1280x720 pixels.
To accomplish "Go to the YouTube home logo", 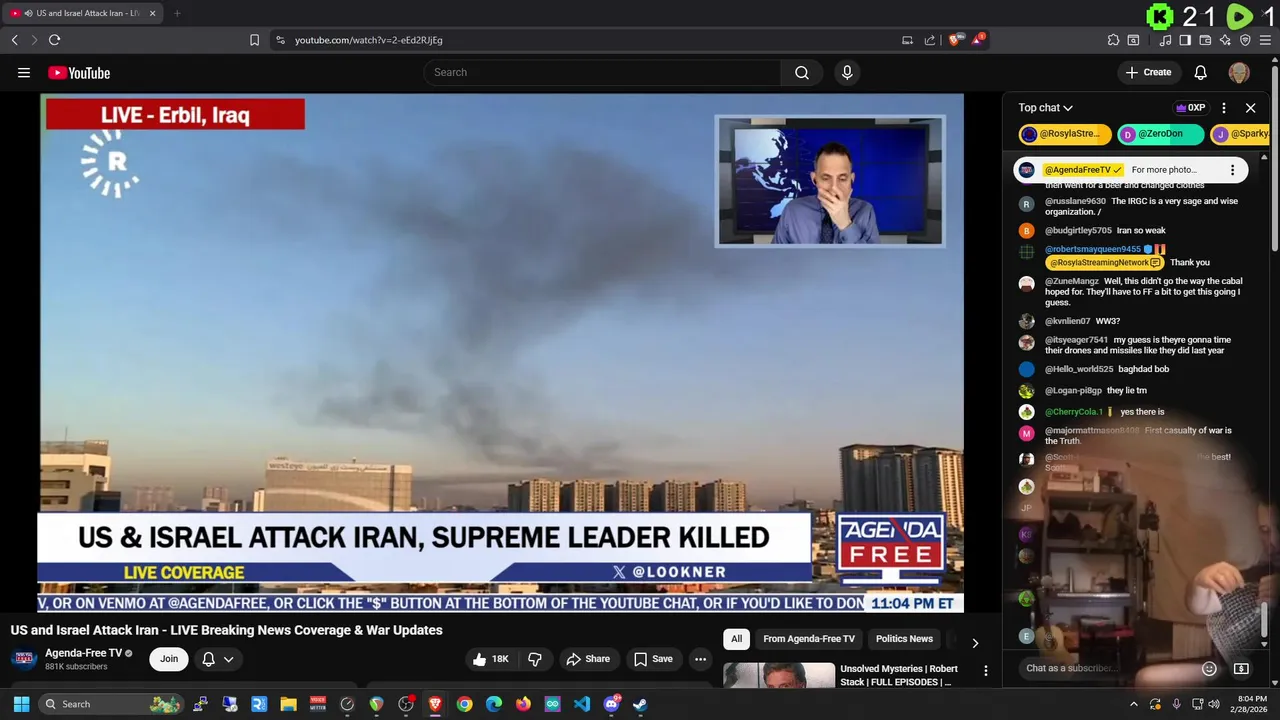I will click(79, 72).
